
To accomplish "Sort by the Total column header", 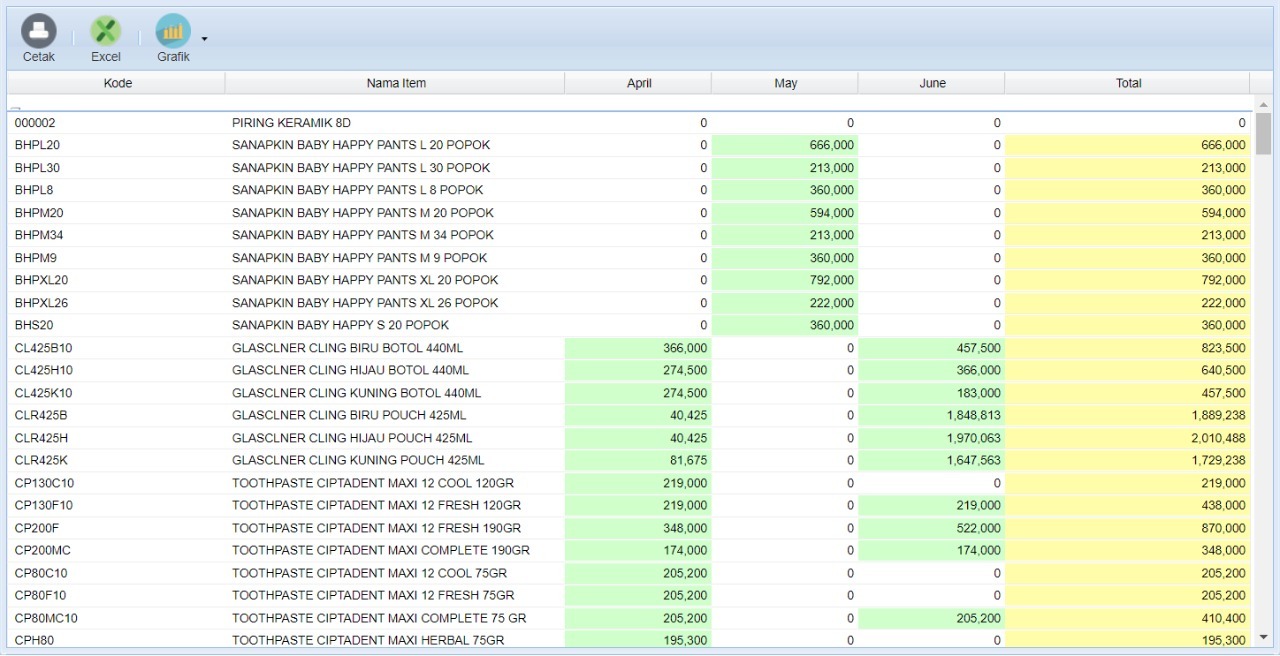I will click(1128, 83).
